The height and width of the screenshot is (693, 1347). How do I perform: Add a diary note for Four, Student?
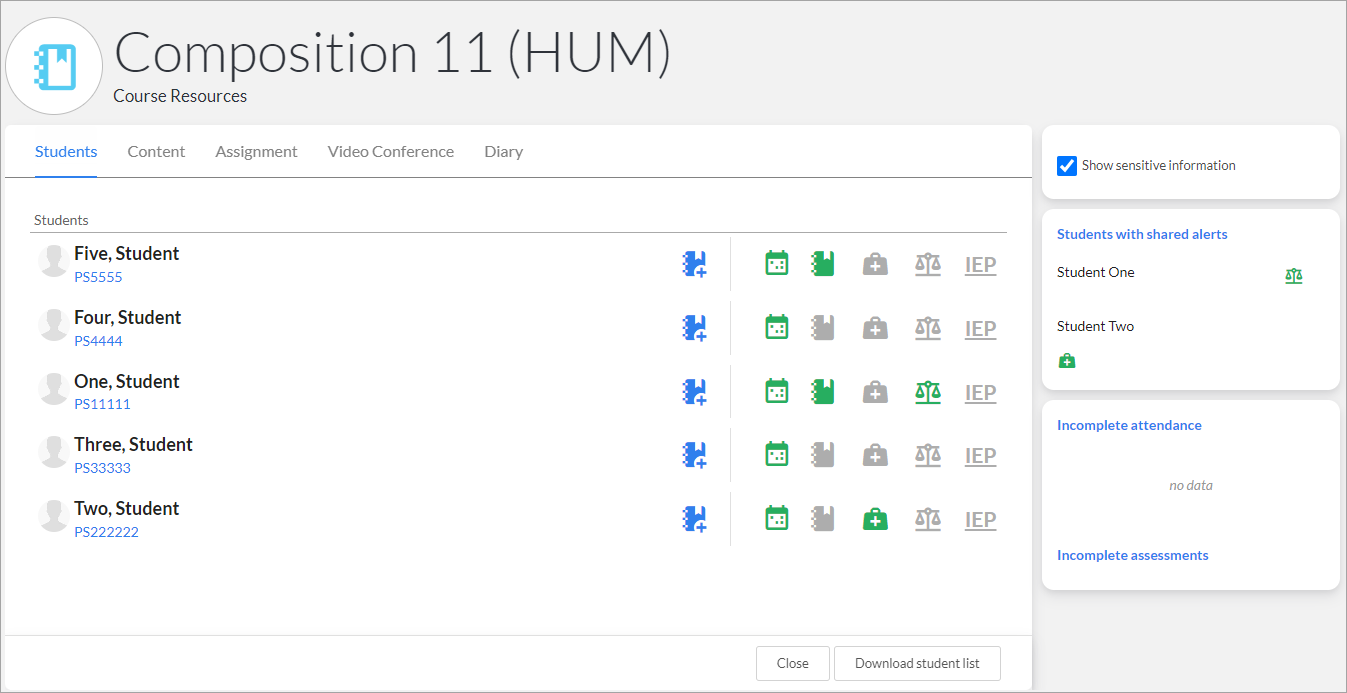coord(695,328)
